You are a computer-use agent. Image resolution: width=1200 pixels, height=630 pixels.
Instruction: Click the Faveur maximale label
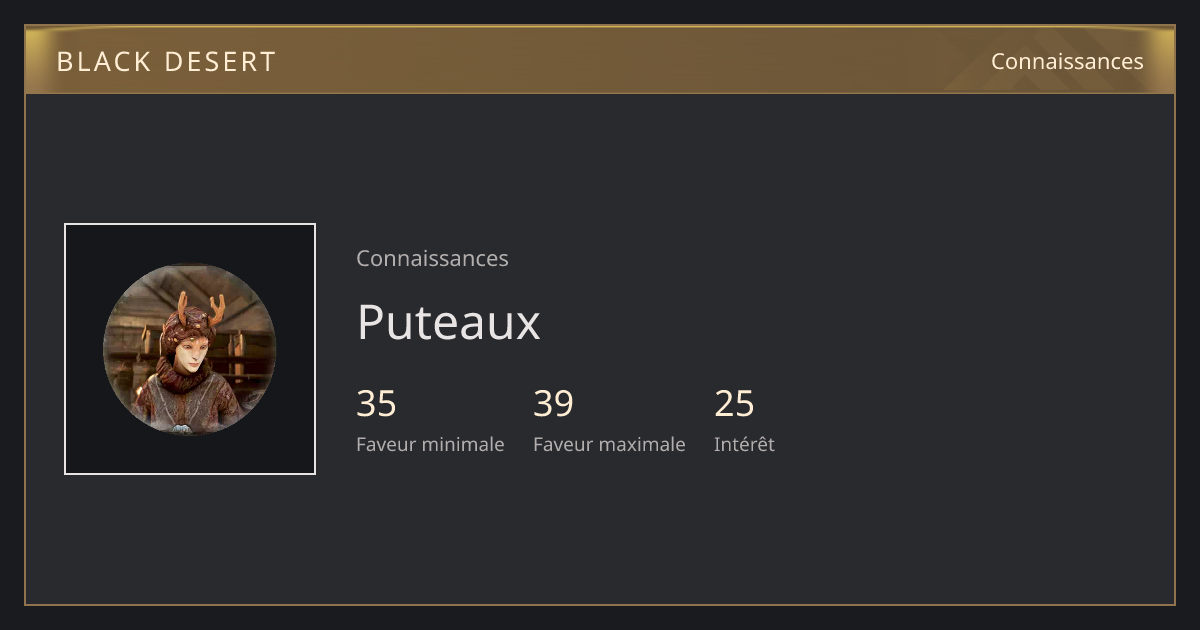pos(609,444)
